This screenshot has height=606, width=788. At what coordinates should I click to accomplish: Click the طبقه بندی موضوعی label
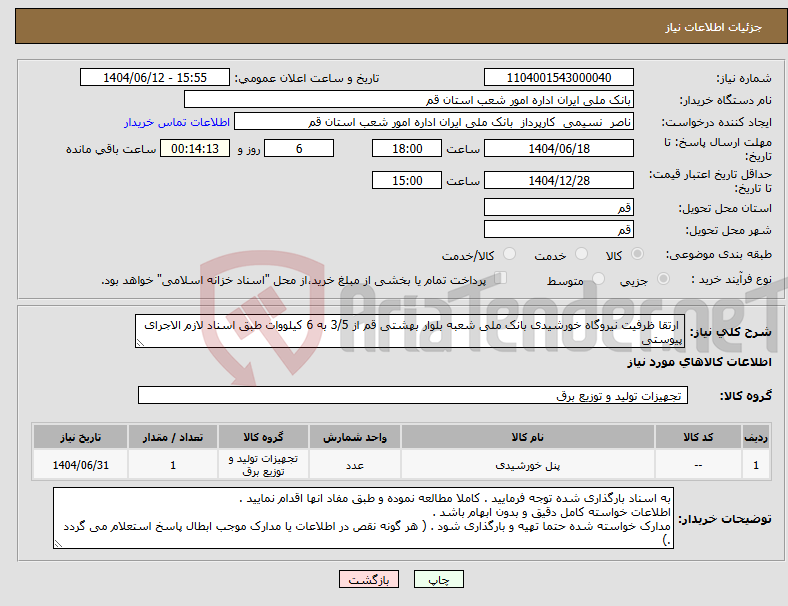719,254
